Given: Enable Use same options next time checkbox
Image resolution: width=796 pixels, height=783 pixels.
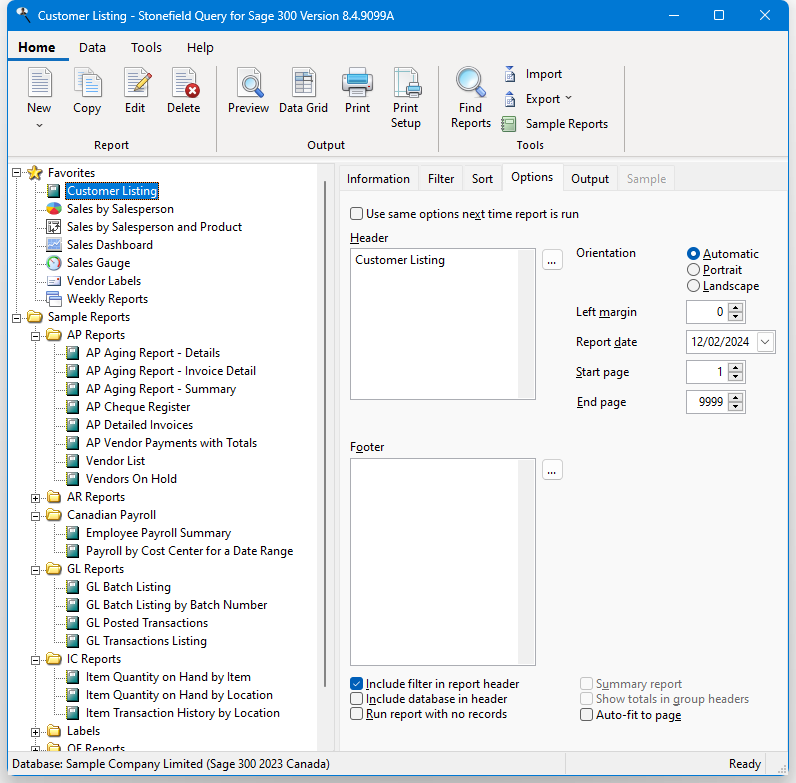Looking at the screenshot, I should click(357, 214).
